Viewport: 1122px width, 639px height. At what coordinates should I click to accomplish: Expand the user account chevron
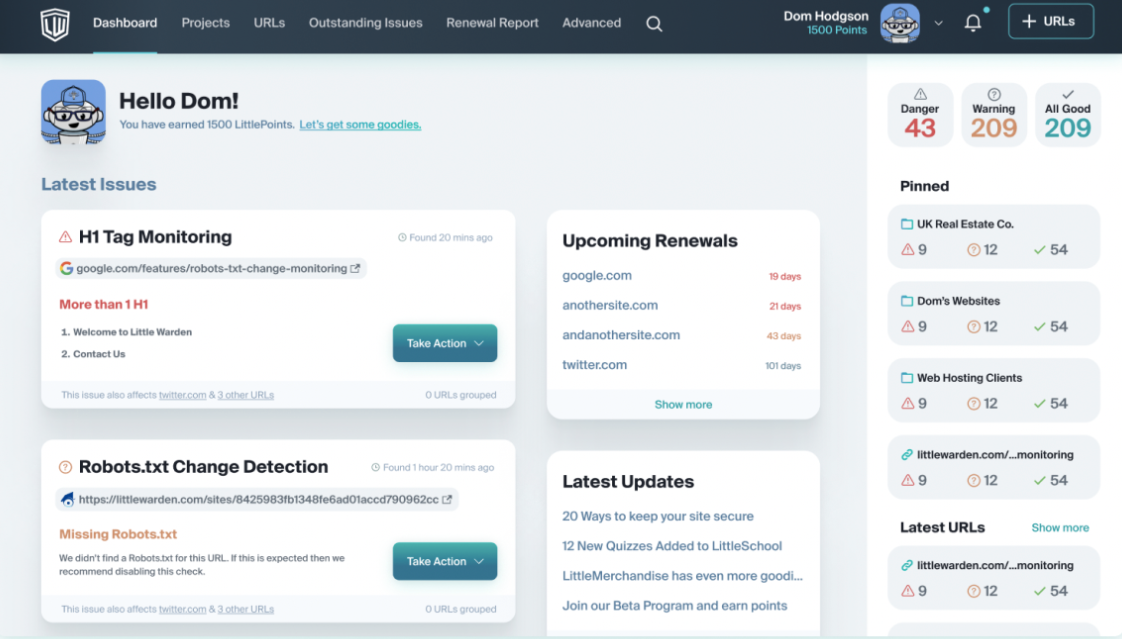pos(938,24)
